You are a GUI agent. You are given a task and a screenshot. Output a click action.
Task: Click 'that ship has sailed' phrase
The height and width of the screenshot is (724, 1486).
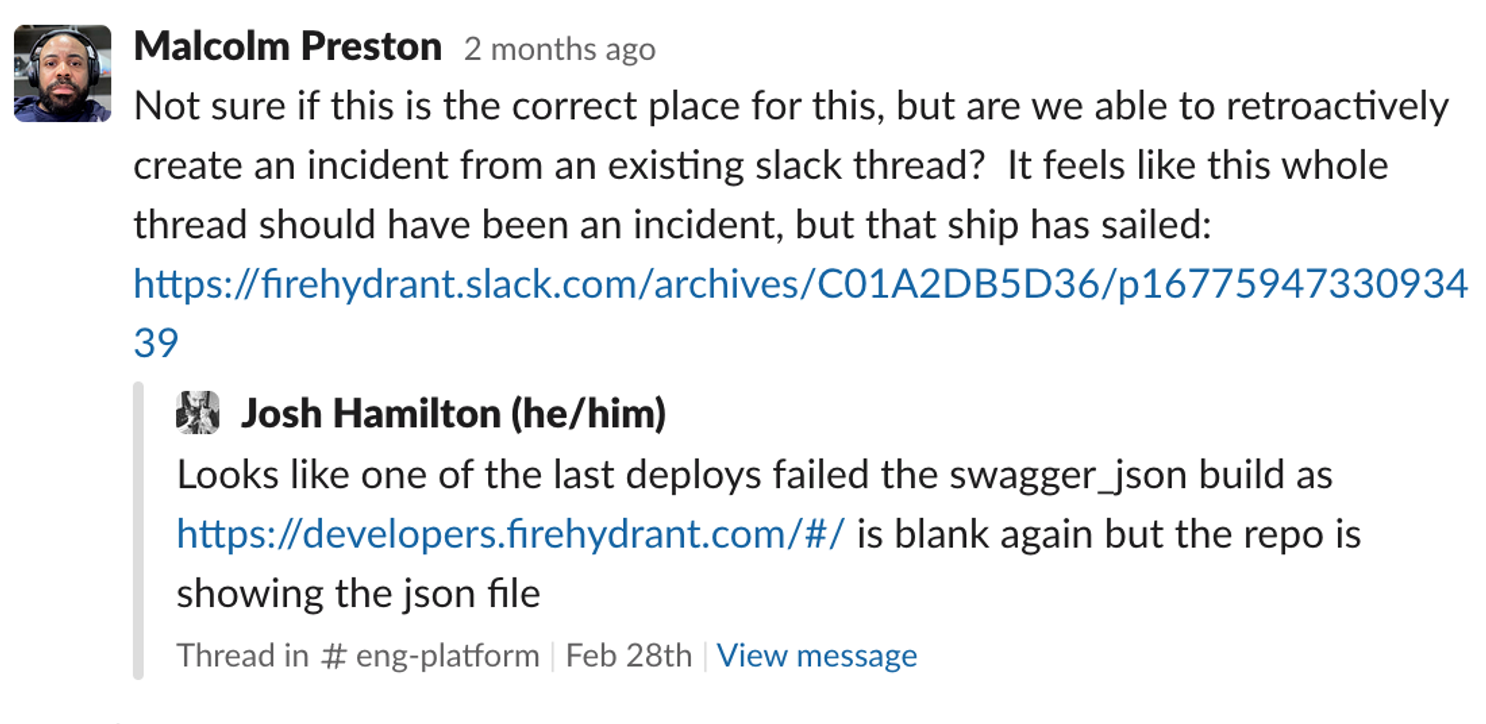(x=1037, y=226)
